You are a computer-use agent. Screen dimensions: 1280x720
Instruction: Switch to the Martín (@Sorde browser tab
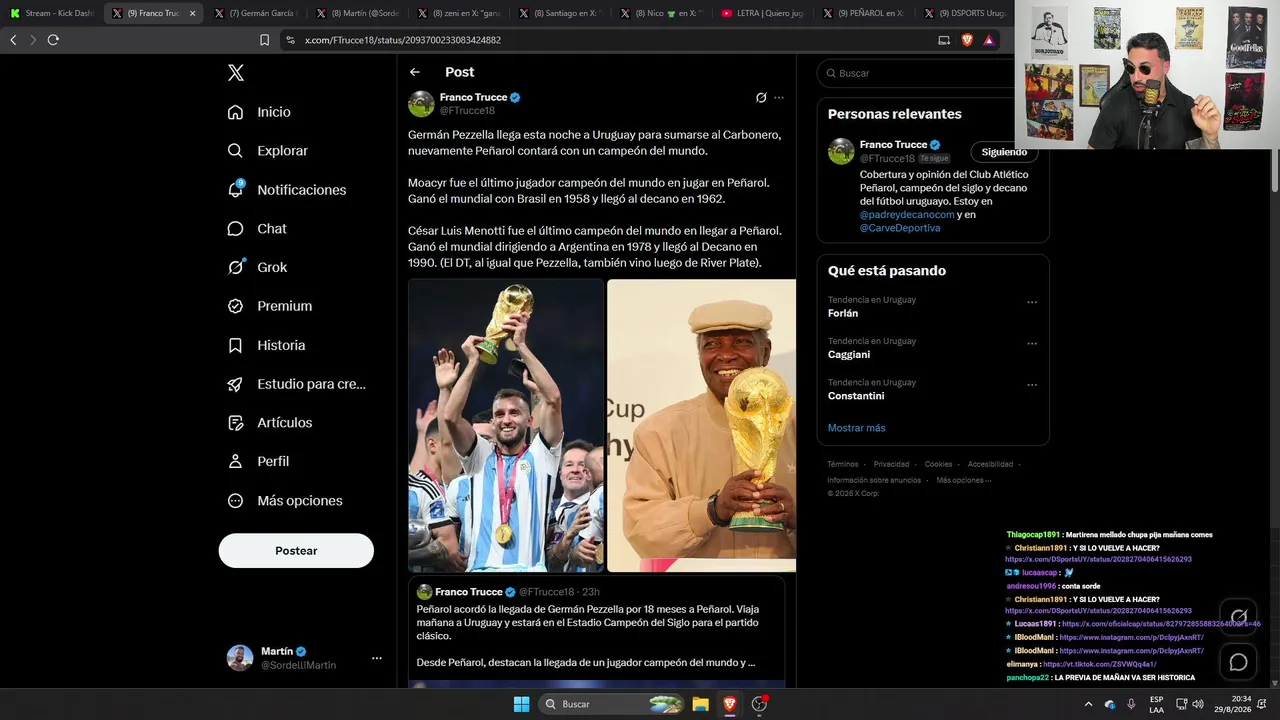(x=356, y=13)
